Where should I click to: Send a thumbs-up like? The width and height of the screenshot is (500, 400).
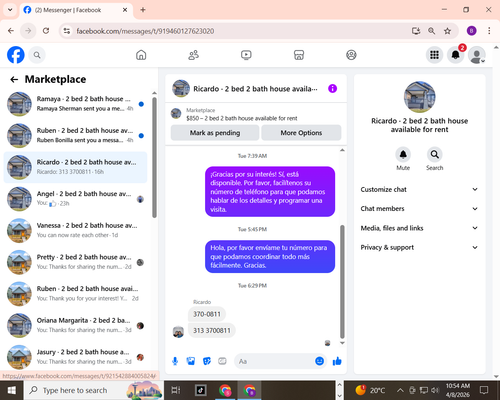click(337, 361)
